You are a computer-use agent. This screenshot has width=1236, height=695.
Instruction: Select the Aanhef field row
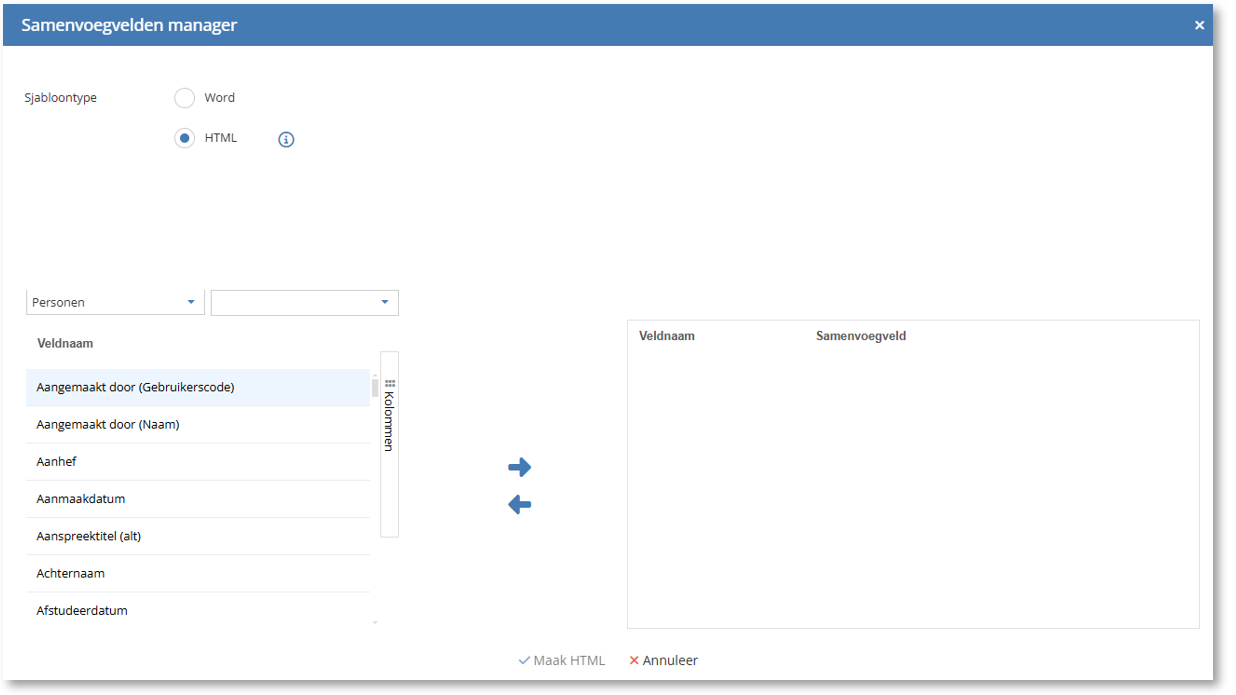click(198, 462)
